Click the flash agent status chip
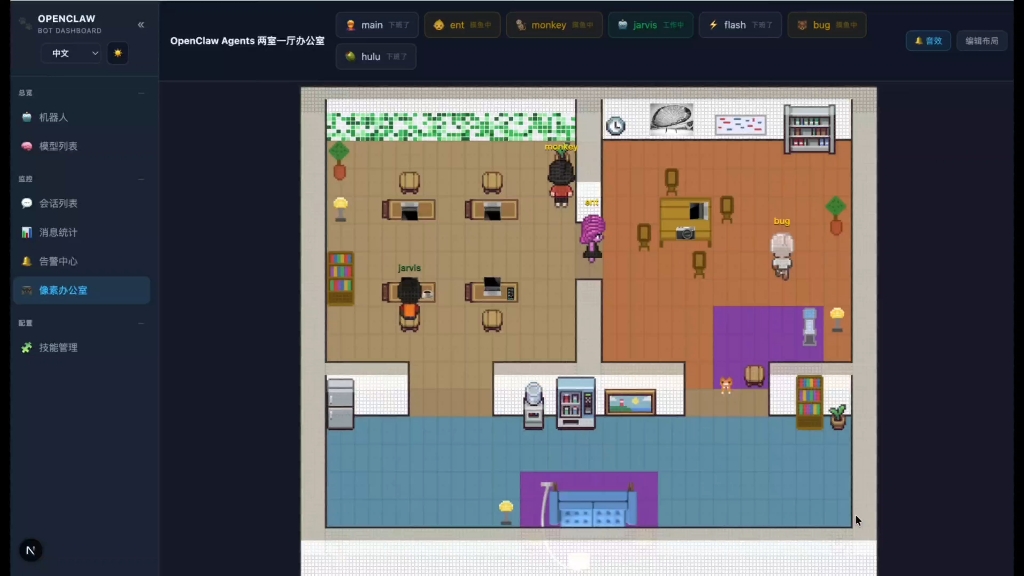The height and width of the screenshot is (576, 1024). pyautogui.click(x=740, y=25)
